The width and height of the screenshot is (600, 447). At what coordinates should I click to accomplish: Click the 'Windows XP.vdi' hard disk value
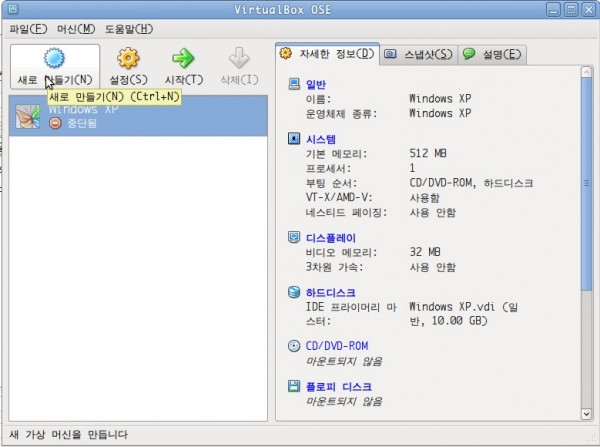pyautogui.click(x=463, y=314)
